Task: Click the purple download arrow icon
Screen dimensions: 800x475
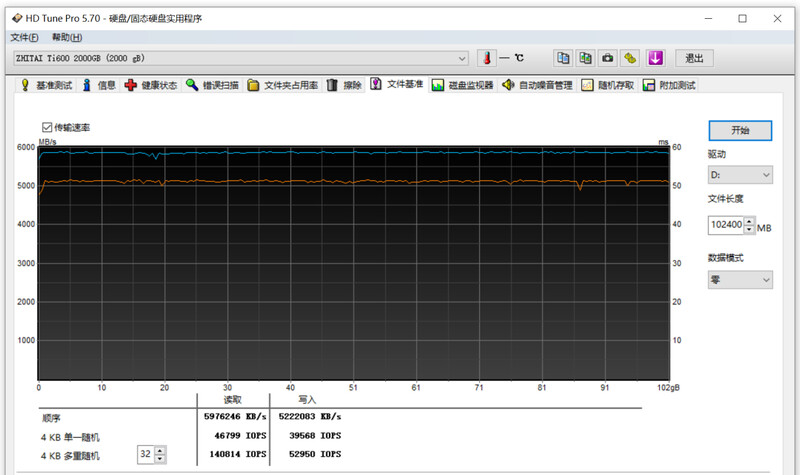Action: click(x=656, y=58)
